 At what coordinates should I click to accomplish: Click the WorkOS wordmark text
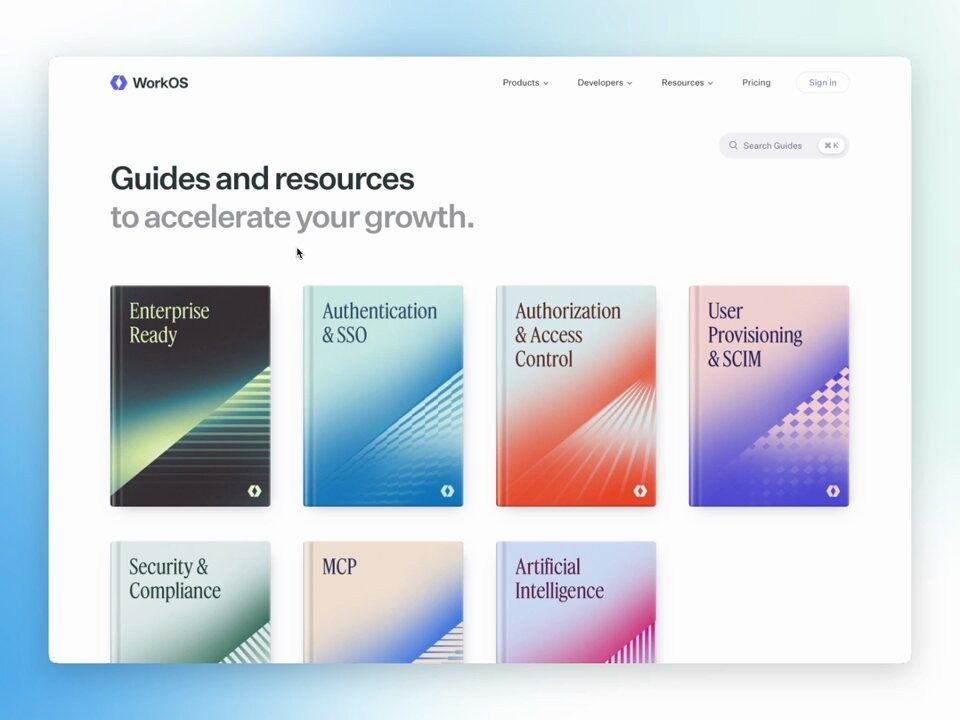pos(160,83)
